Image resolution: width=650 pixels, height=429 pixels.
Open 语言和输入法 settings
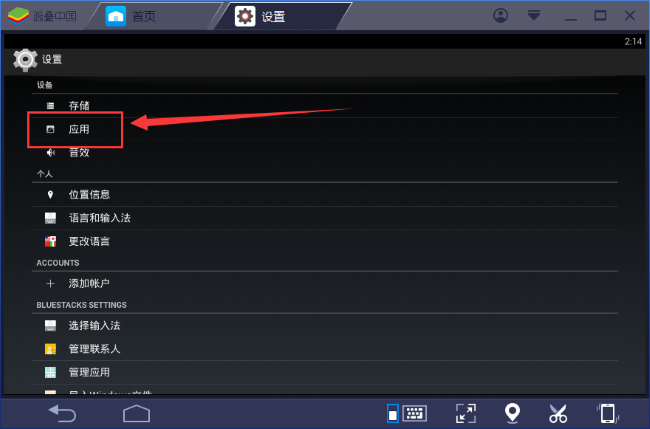pyautogui.click(x=325, y=218)
